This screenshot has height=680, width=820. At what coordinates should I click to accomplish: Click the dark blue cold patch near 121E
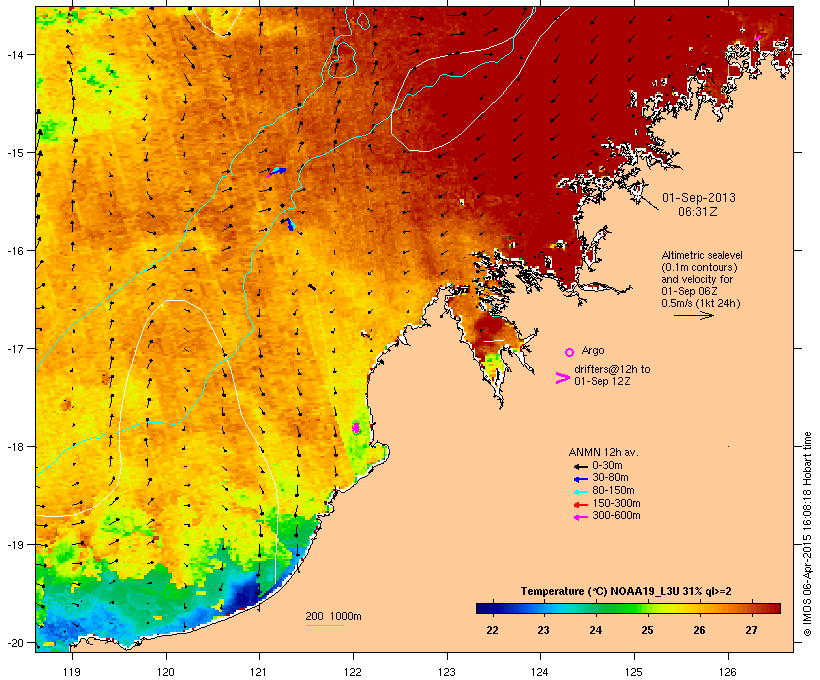[x=245, y=594]
